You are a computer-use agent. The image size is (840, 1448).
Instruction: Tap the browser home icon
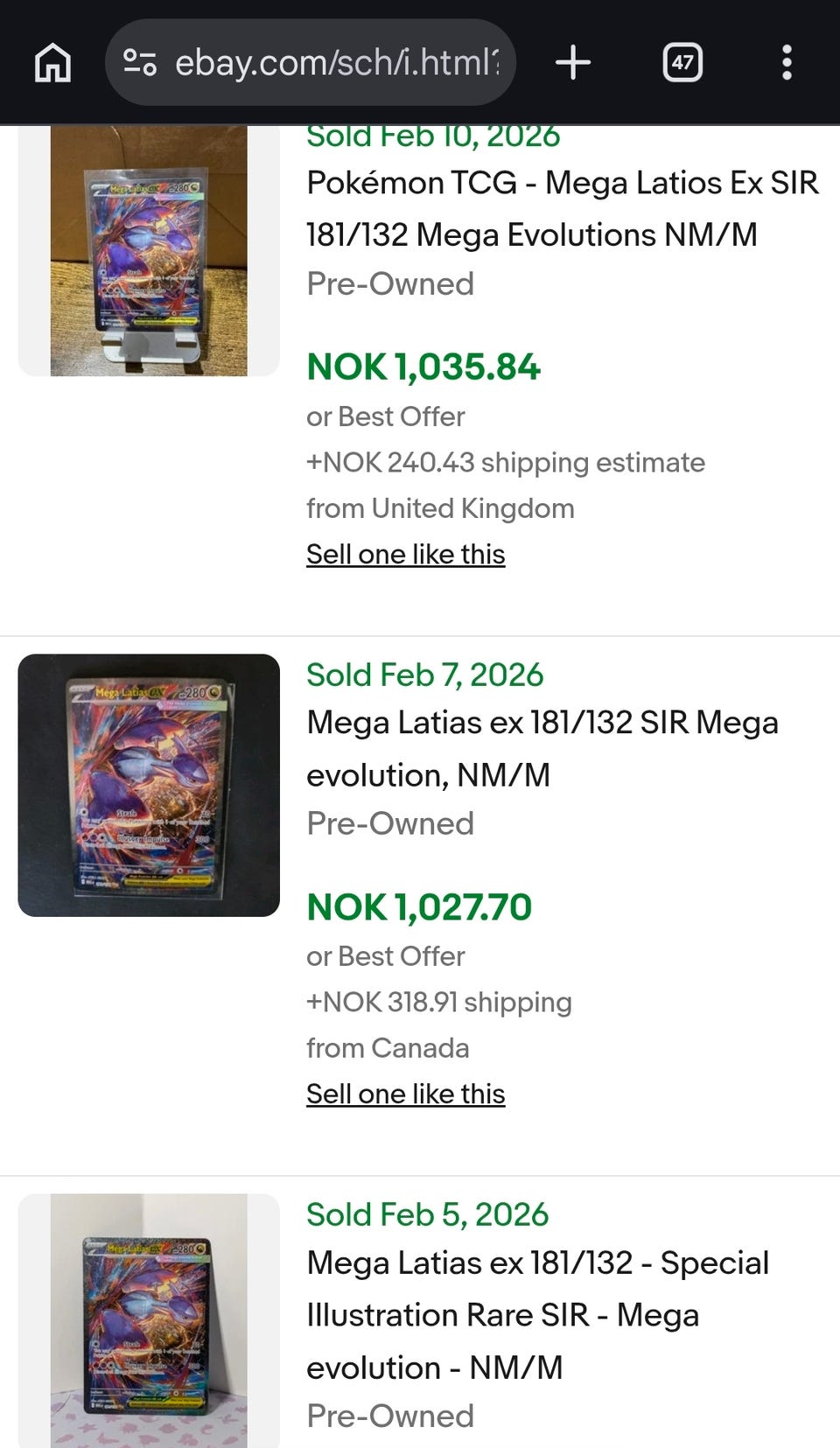pos(52,63)
